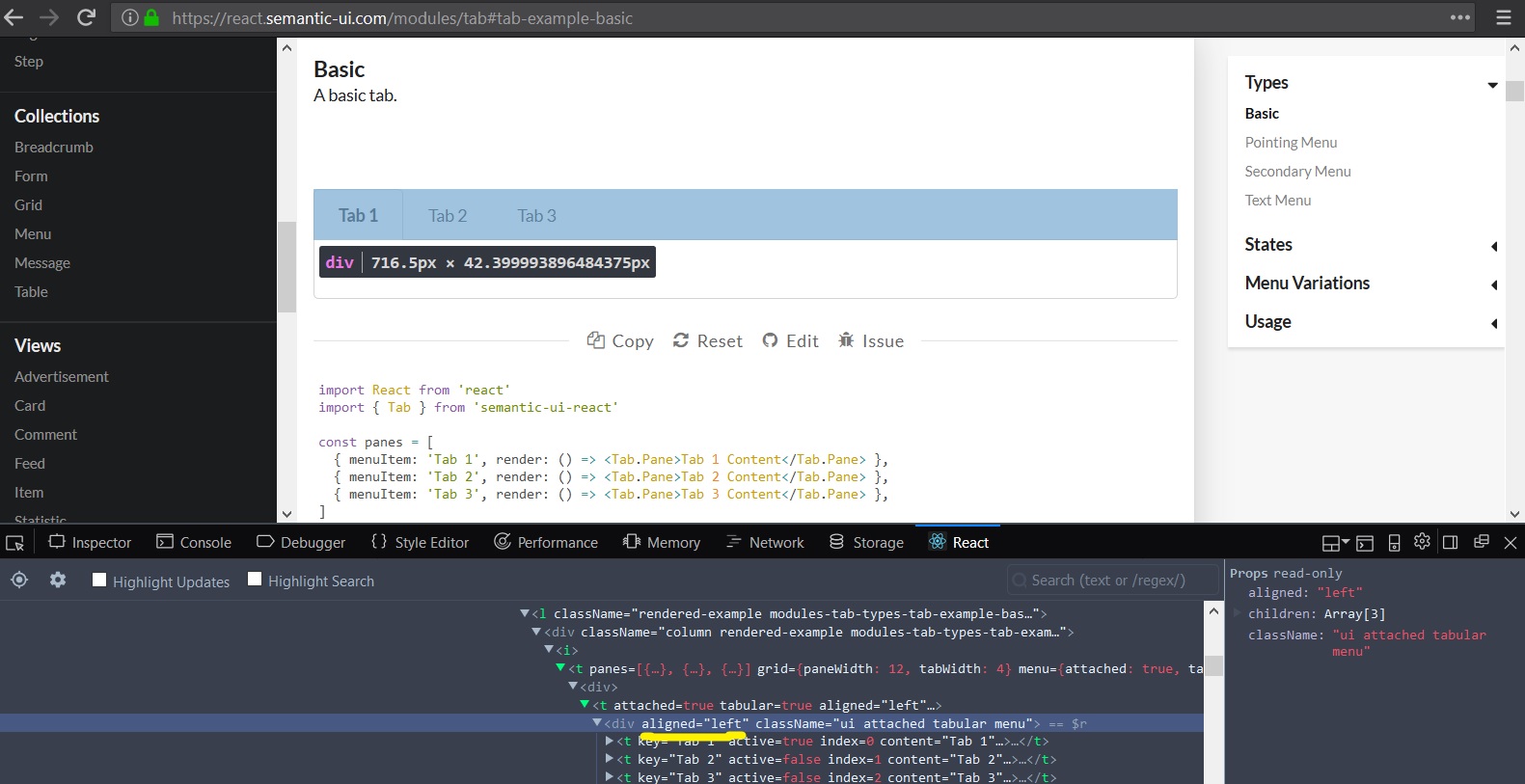Focus the React tree search field

pyautogui.click(x=1112, y=580)
